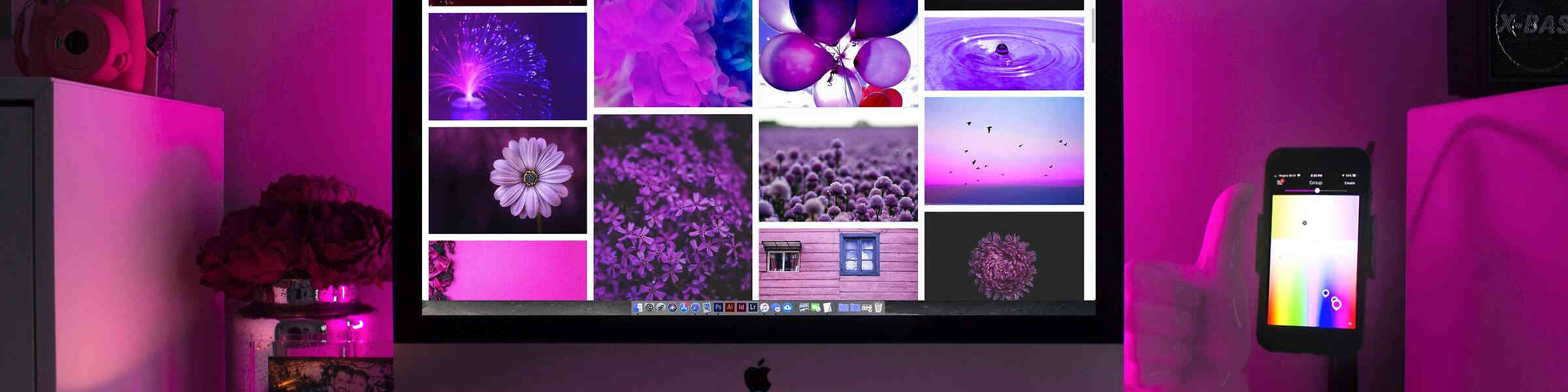Launch Safari compass icon in Dock
Viewport: 1568px width, 392px height.
(695, 308)
